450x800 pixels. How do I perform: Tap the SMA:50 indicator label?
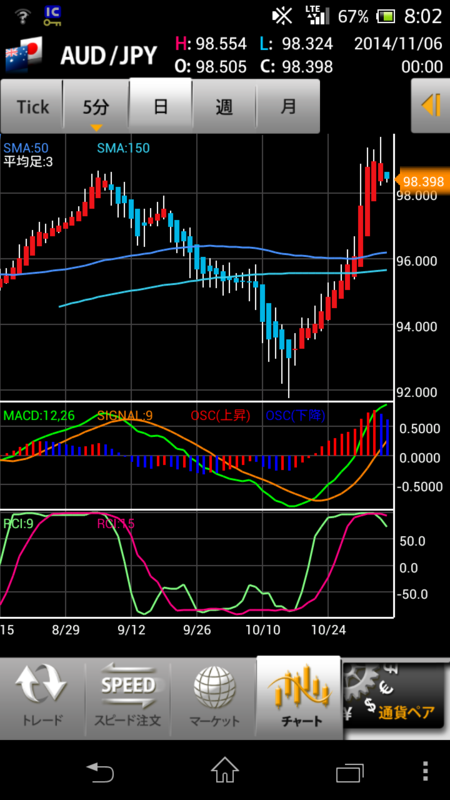point(26,148)
